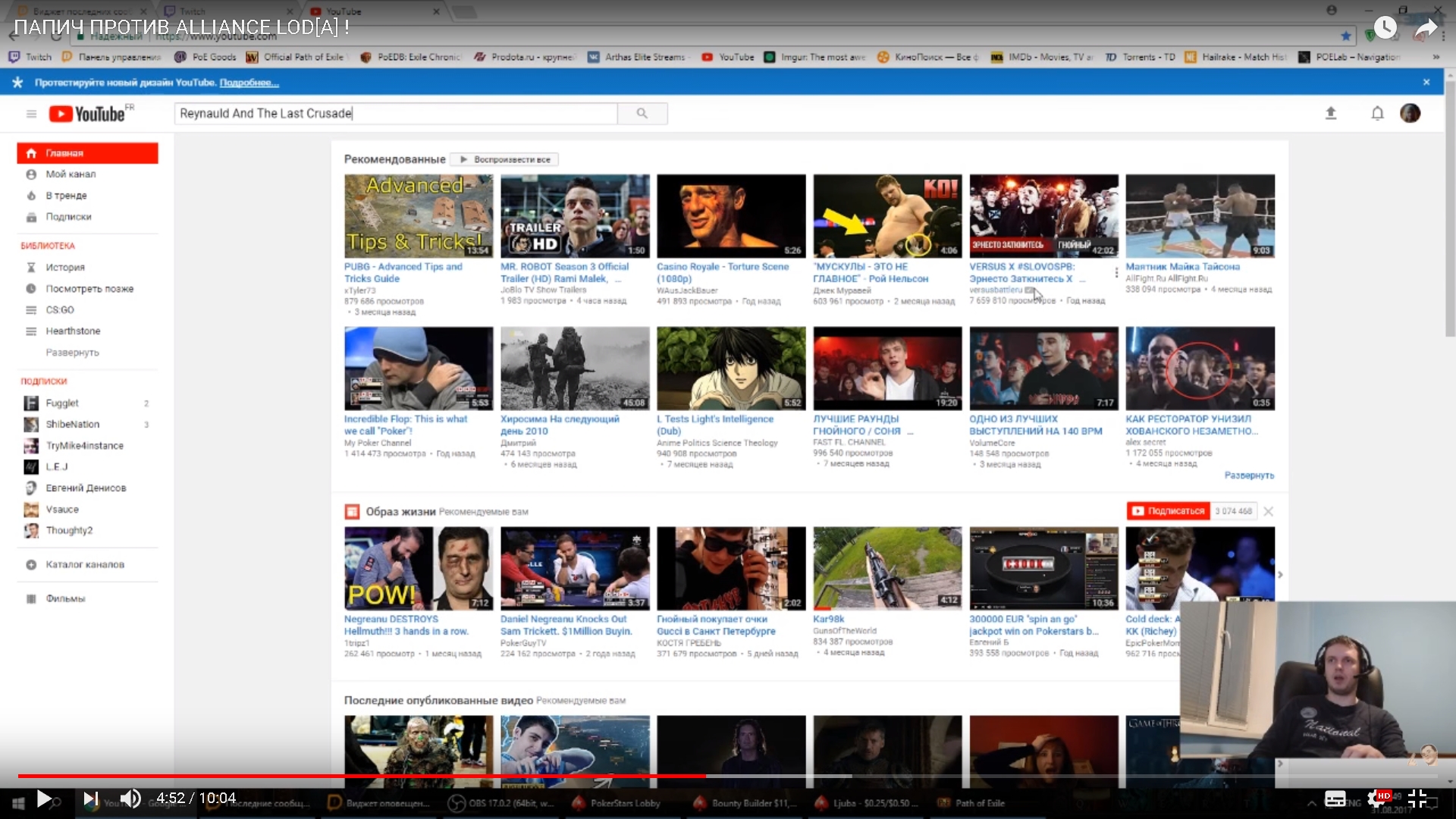
Task: Click the red Подписаться button
Action: click(1168, 511)
